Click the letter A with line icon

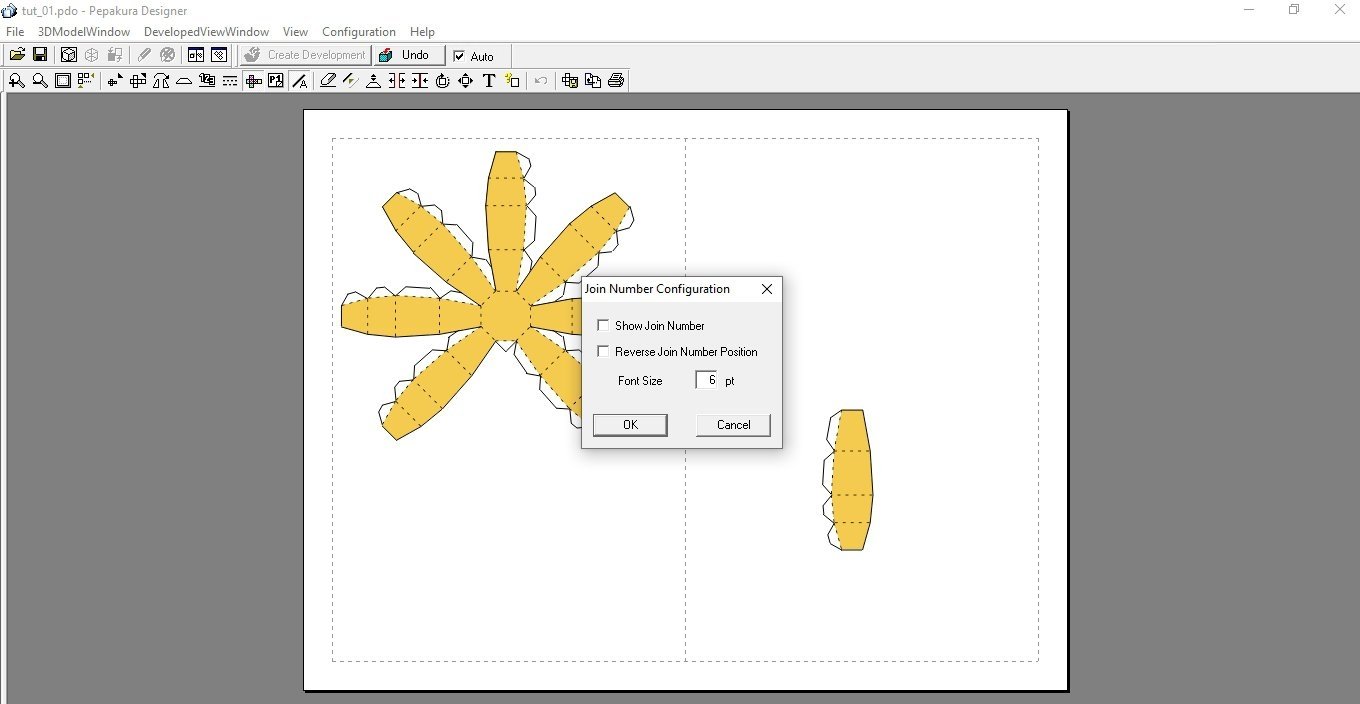pyautogui.click(x=299, y=81)
